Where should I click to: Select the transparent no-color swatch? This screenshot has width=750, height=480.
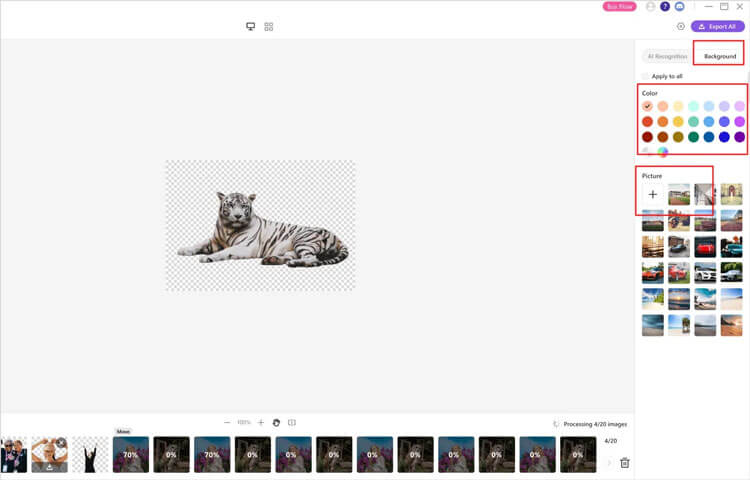pyautogui.click(x=647, y=152)
